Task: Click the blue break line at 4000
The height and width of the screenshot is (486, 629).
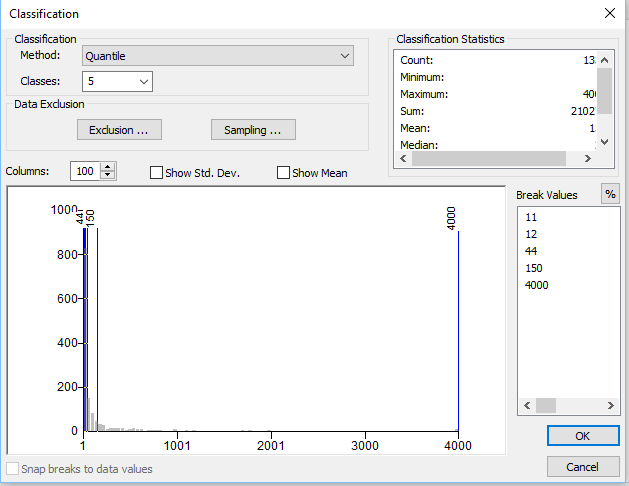Action: [458, 330]
